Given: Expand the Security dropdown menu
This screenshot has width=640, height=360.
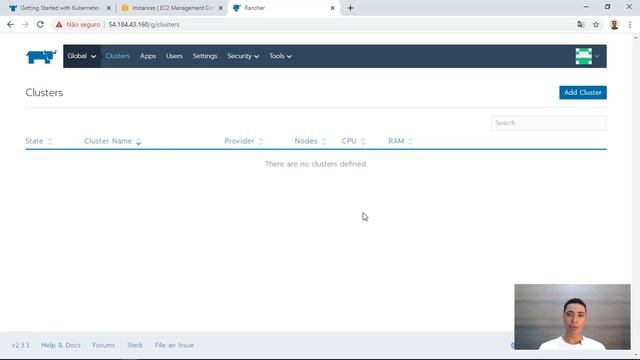Looking at the screenshot, I should point(243,56).
